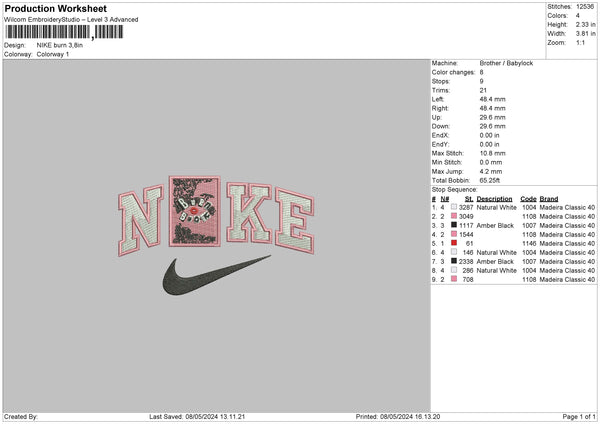Select the design name 'NIKE burn 3,8in'

pyautogui.click(x=60, y=45)
